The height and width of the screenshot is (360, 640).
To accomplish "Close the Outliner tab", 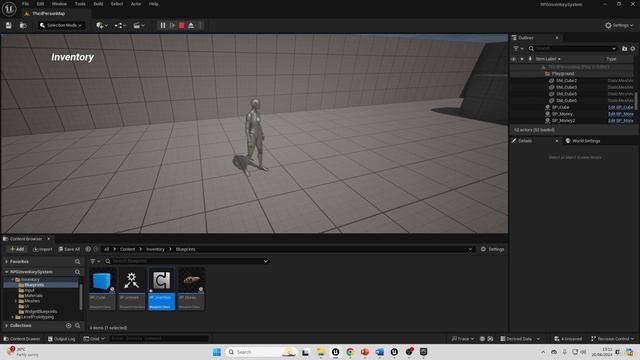I will click(x=557, y=38).
